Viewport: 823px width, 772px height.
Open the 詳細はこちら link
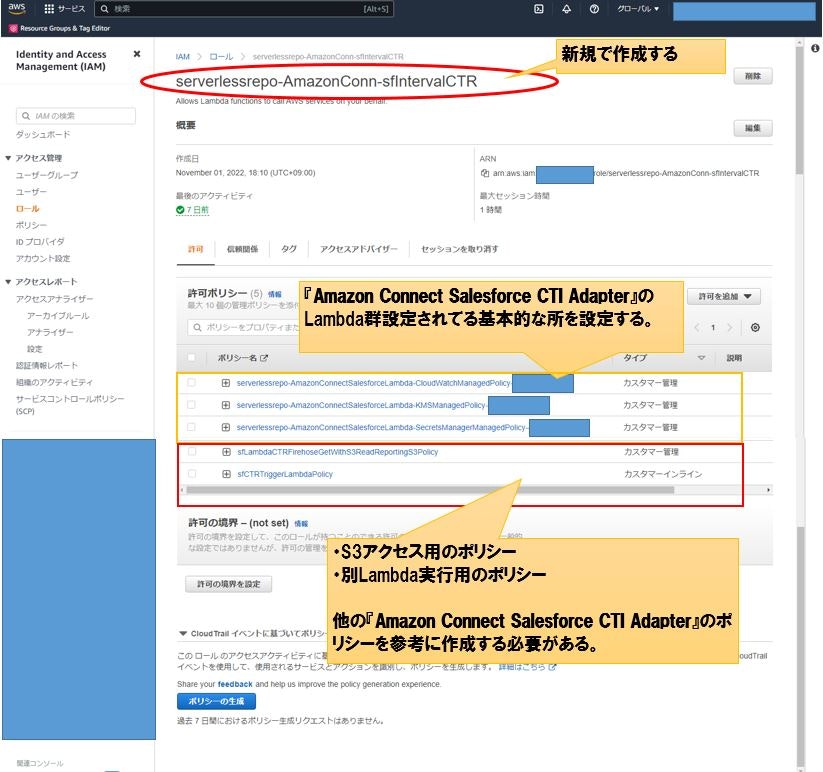(x=526, y=667)
